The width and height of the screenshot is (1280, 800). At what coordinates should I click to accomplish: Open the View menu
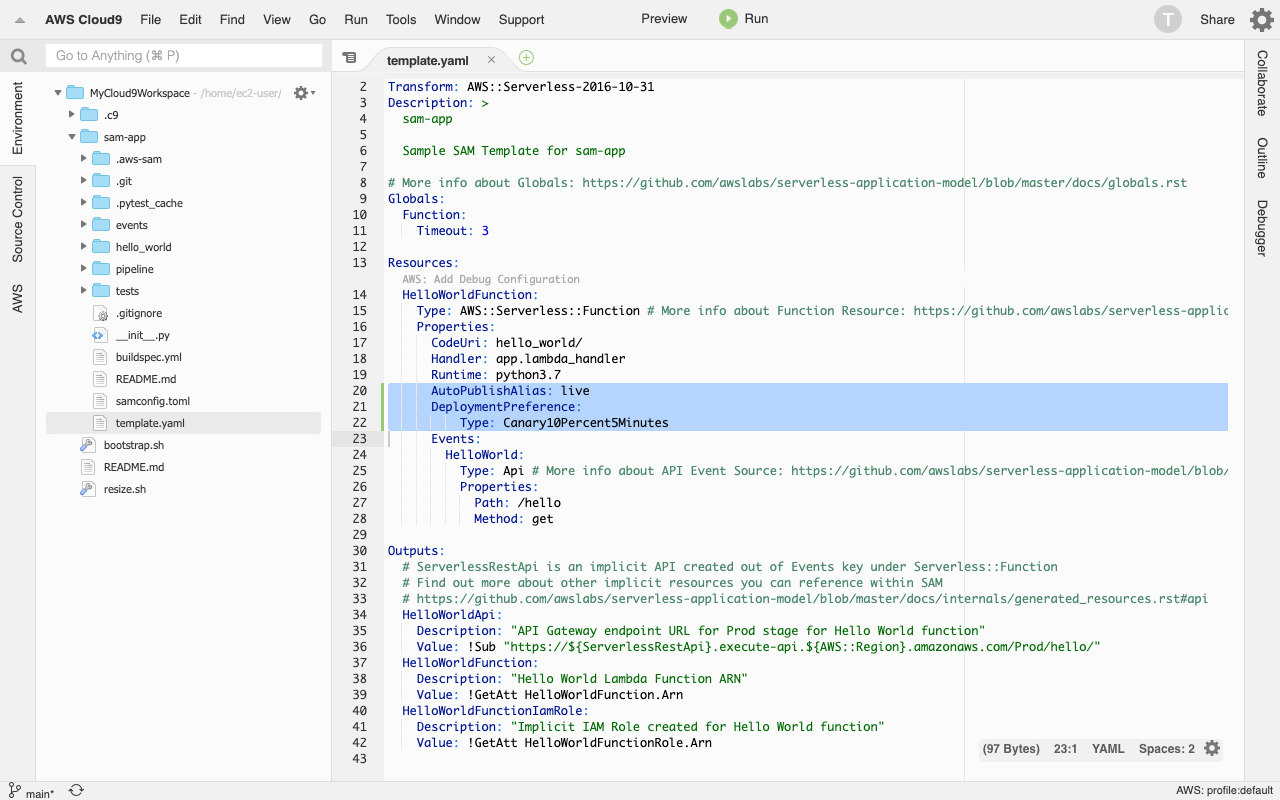tap(277, 19)
